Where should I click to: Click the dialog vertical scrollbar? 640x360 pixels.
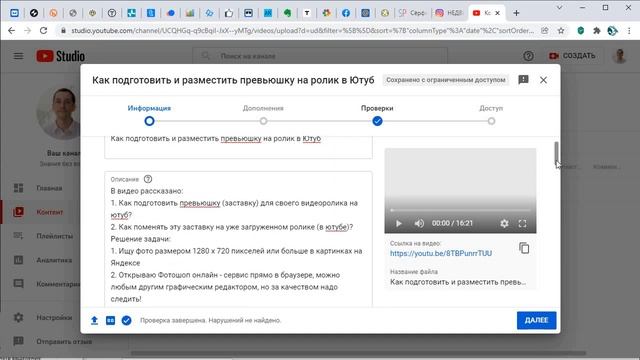coord(556,153)
